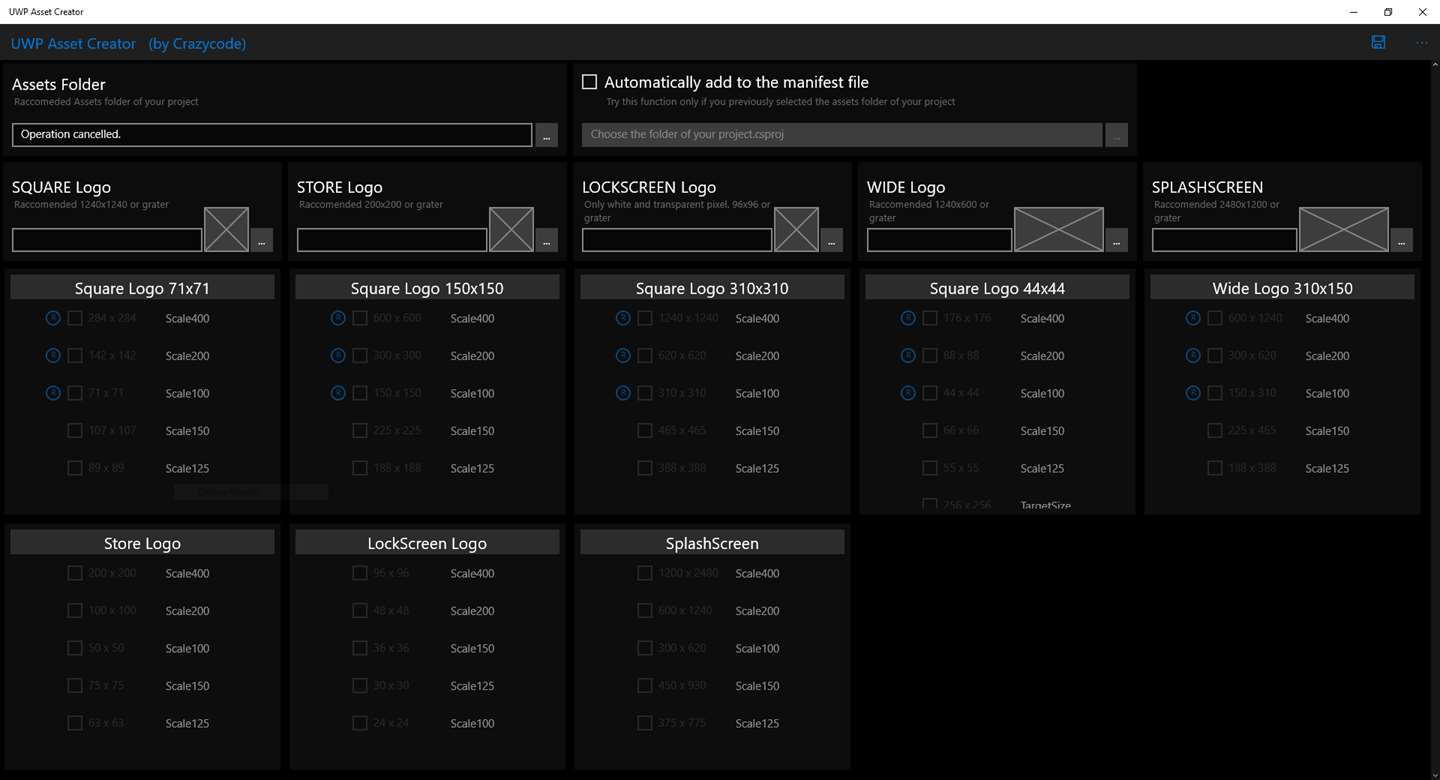Image resolution: width=1440 pixels, height=780 pixels.
Task: Check the 89 x 89 Scale125 box
Action: point(75,468)
